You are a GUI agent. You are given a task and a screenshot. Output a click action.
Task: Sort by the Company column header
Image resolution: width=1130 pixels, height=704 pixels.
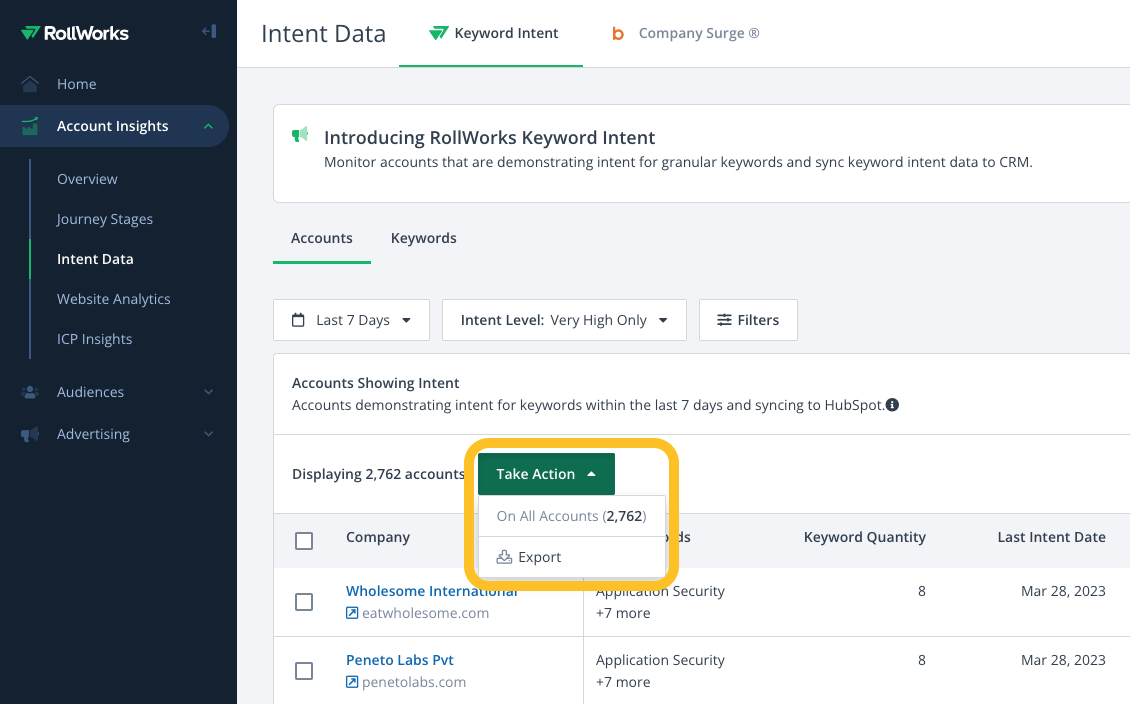(378, 537)
